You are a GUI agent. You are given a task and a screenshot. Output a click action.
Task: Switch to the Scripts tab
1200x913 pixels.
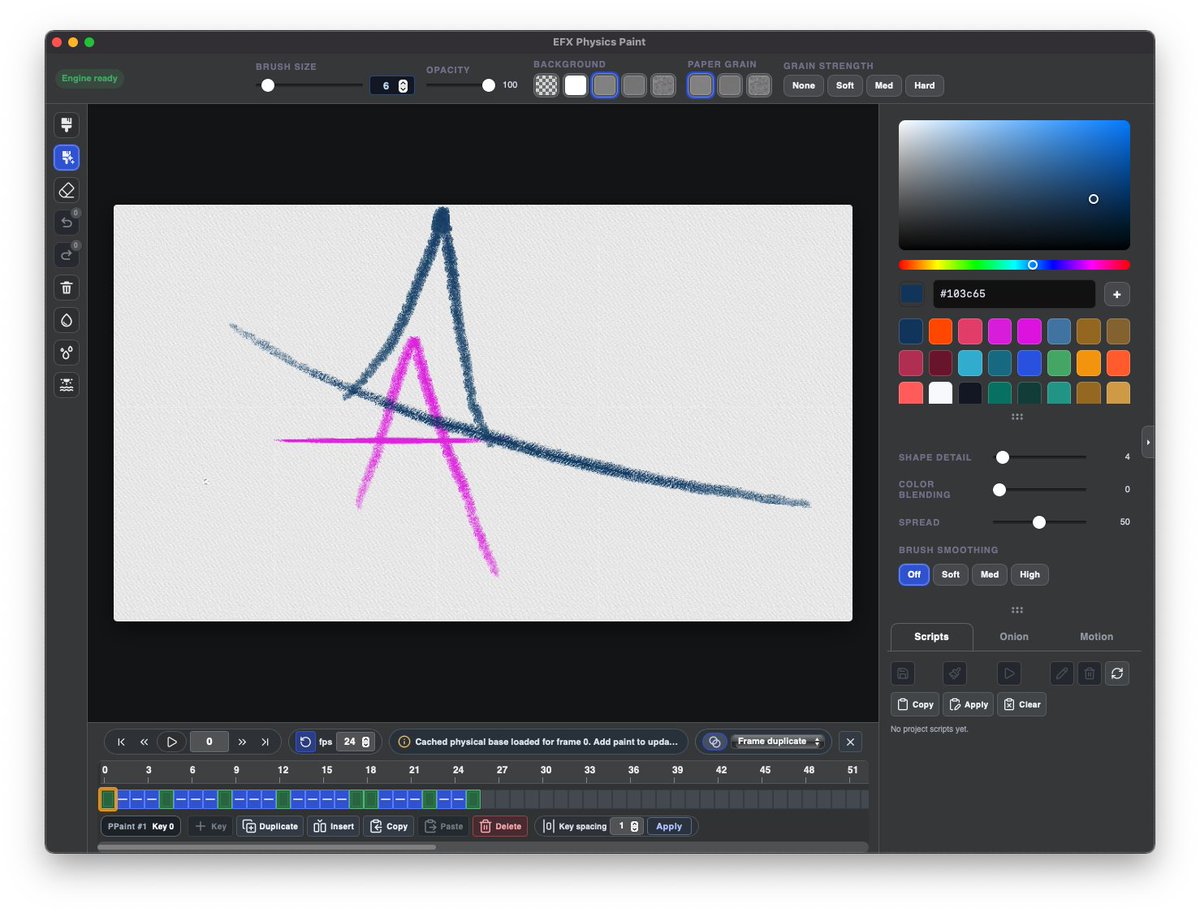(x=931, y=637)
